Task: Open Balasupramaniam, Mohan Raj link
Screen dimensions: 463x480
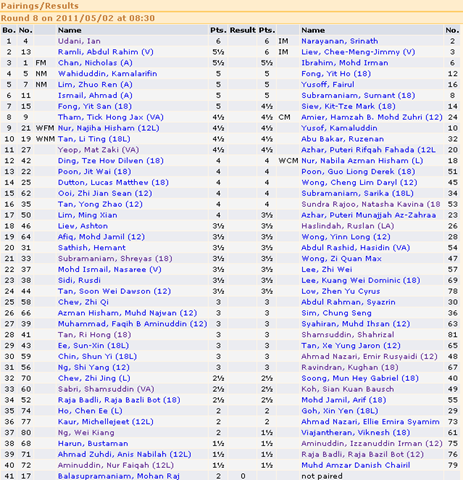Action: (119, 476)
